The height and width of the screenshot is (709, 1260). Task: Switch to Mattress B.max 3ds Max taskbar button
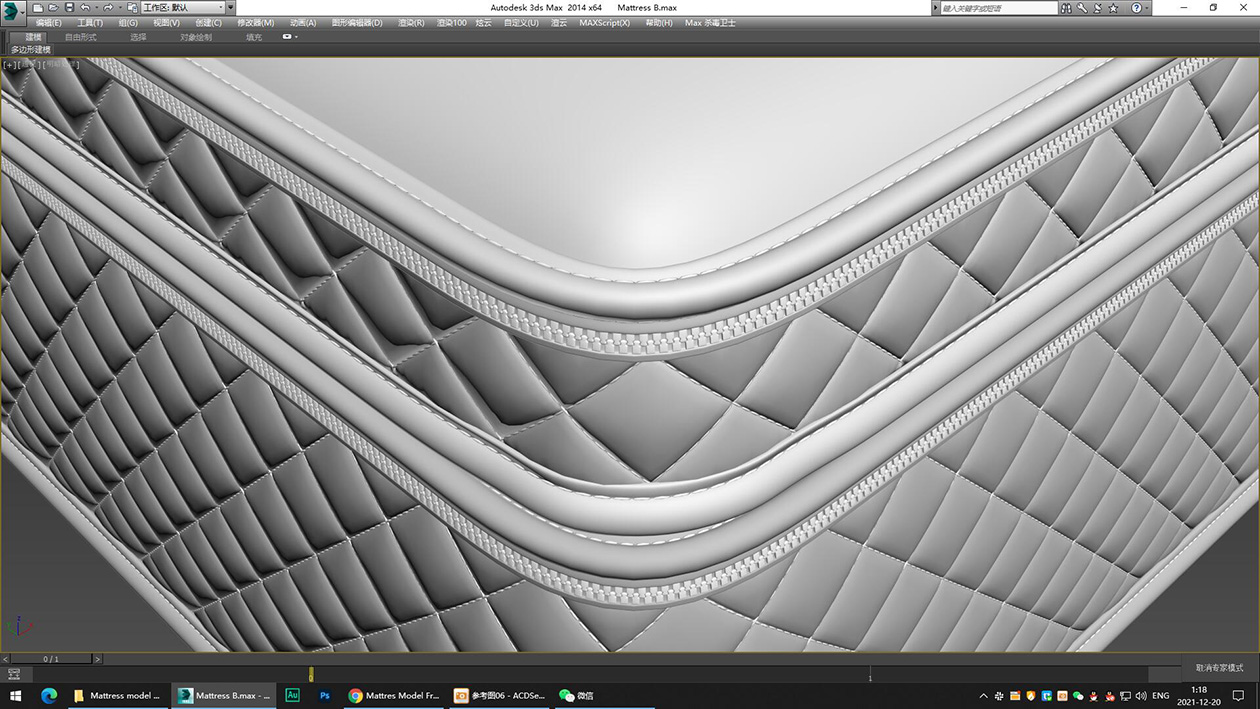point(224,695)
